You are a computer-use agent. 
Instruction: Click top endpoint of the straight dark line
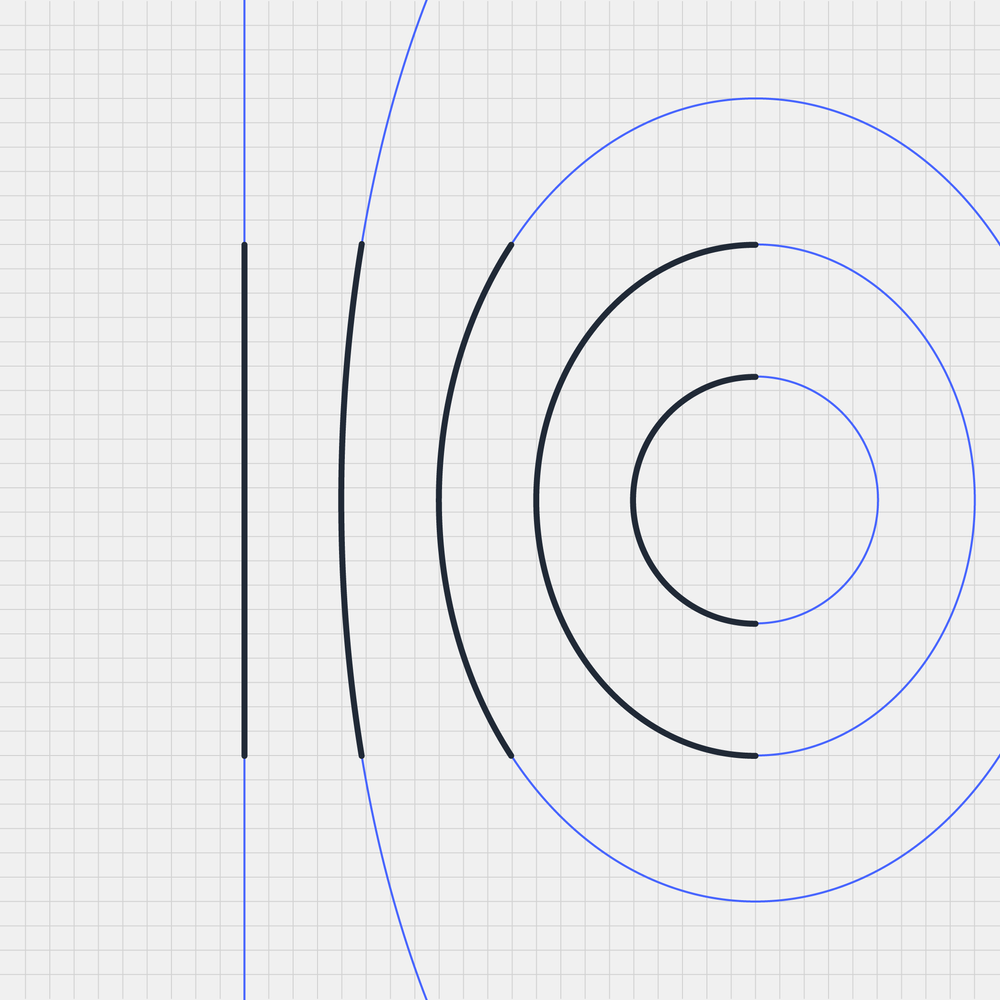pos(244,244)
